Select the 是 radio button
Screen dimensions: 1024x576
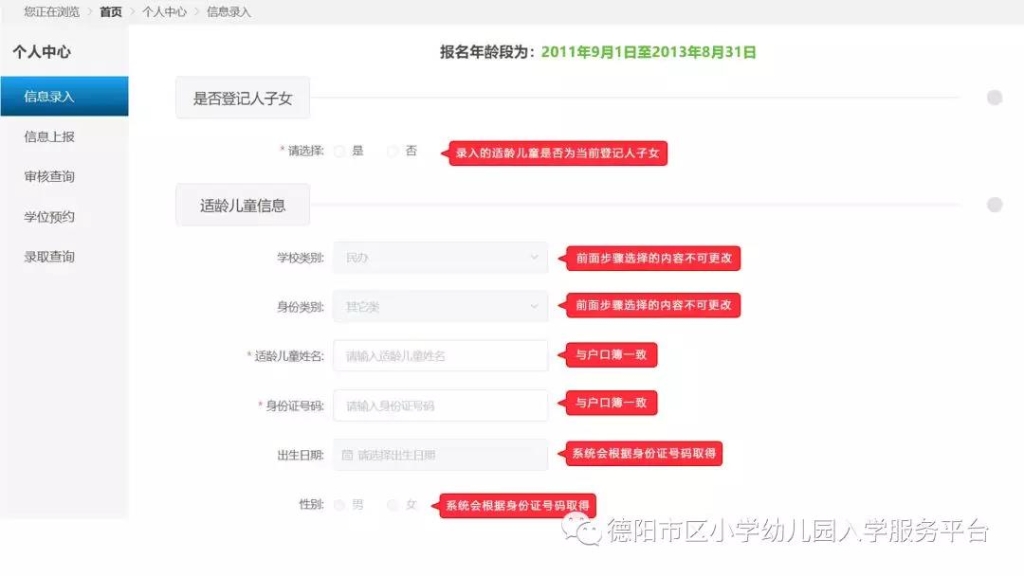pyautogui.click(x=339, y=152)
